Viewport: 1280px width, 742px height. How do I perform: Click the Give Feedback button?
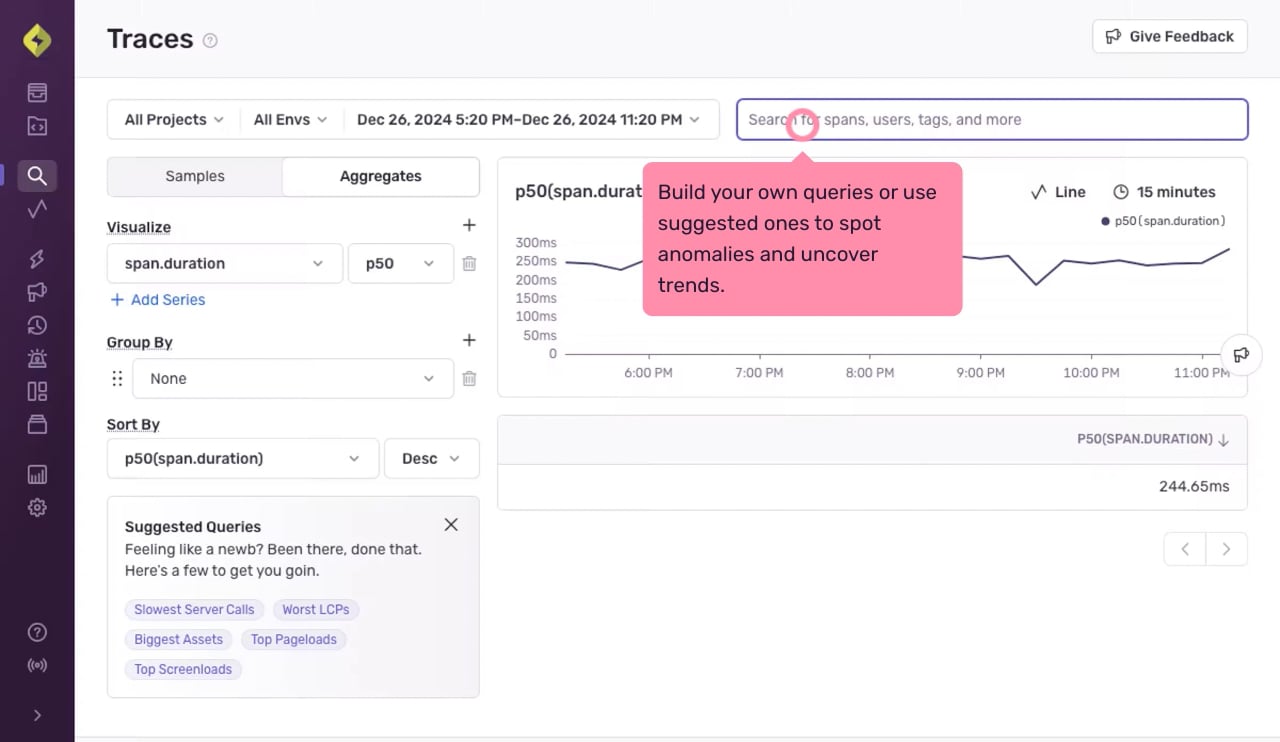point(1170,37)
